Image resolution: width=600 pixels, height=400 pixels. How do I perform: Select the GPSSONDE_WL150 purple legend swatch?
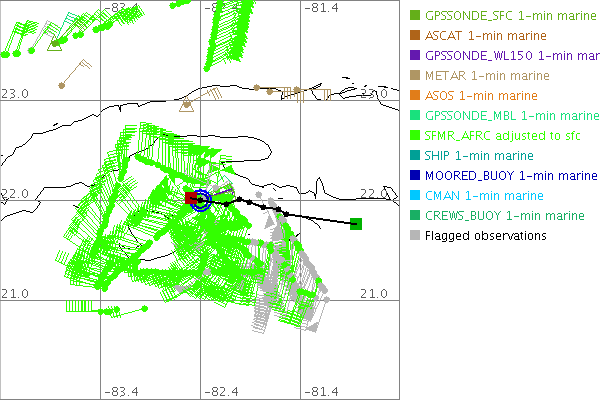point(415,56)
